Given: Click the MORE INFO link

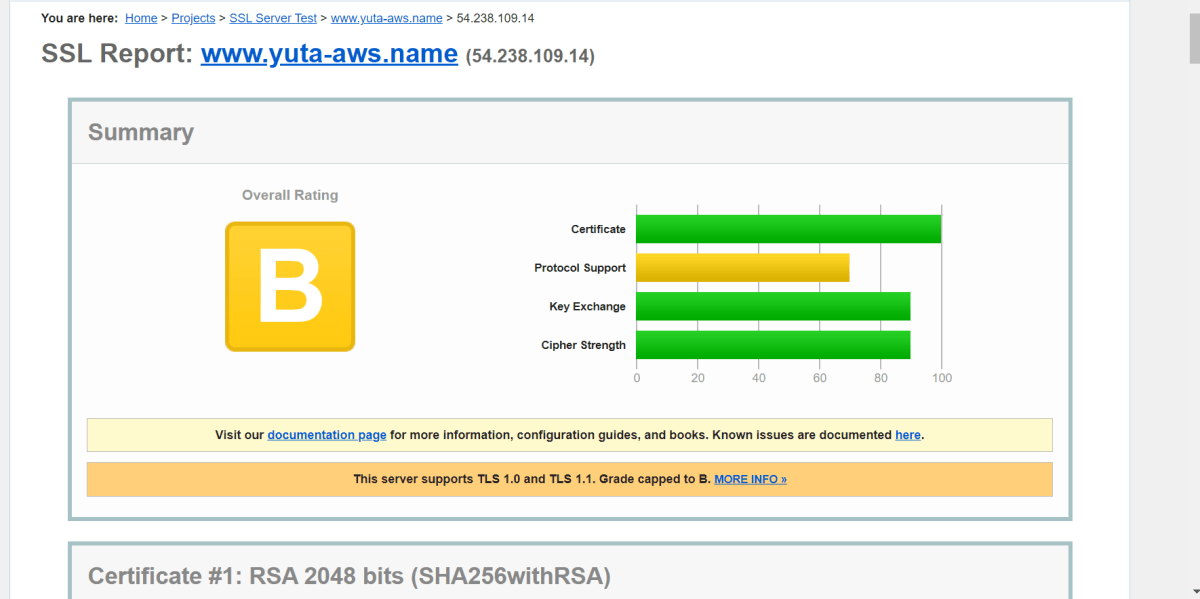Looking at the screenshot, I should point(750,479).
